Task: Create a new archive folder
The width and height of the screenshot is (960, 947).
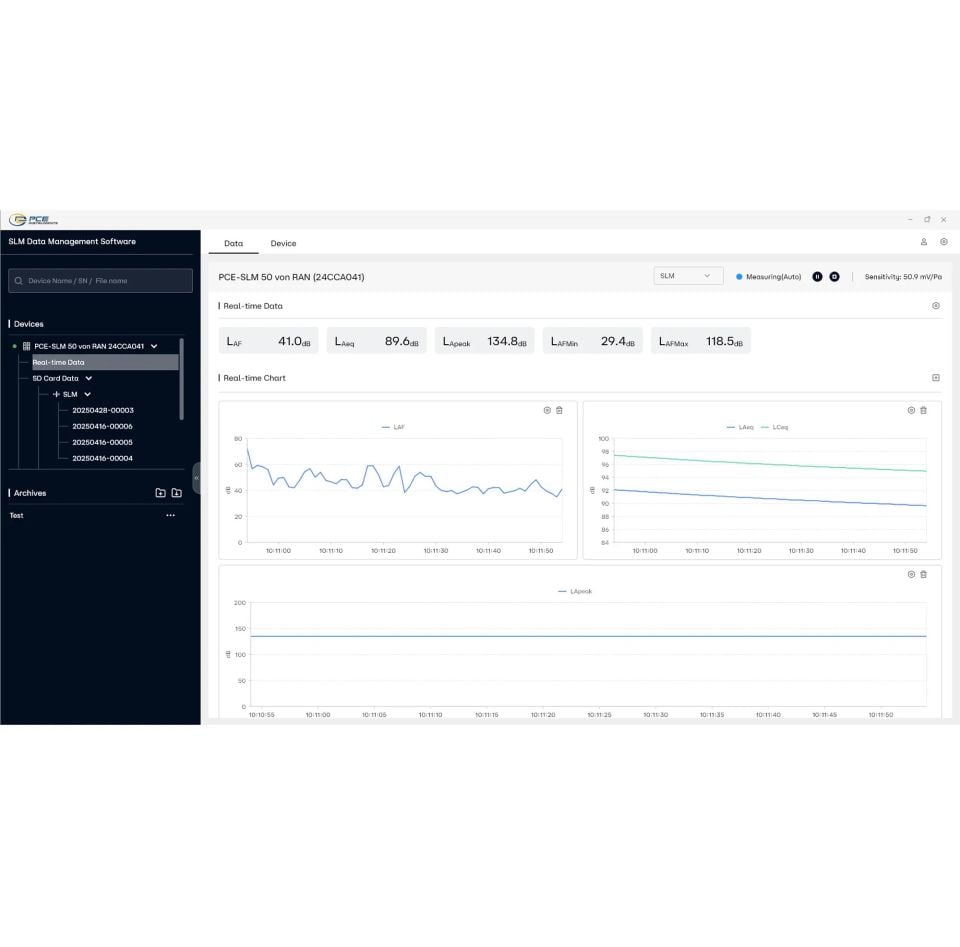Action: 160,493
